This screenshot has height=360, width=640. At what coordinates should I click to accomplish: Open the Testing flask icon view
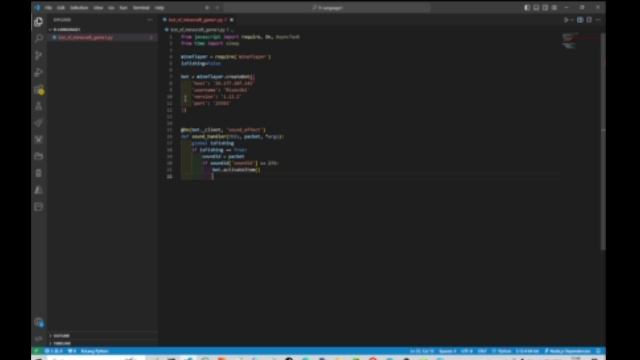pyautogui.click(x=38, y=106)
